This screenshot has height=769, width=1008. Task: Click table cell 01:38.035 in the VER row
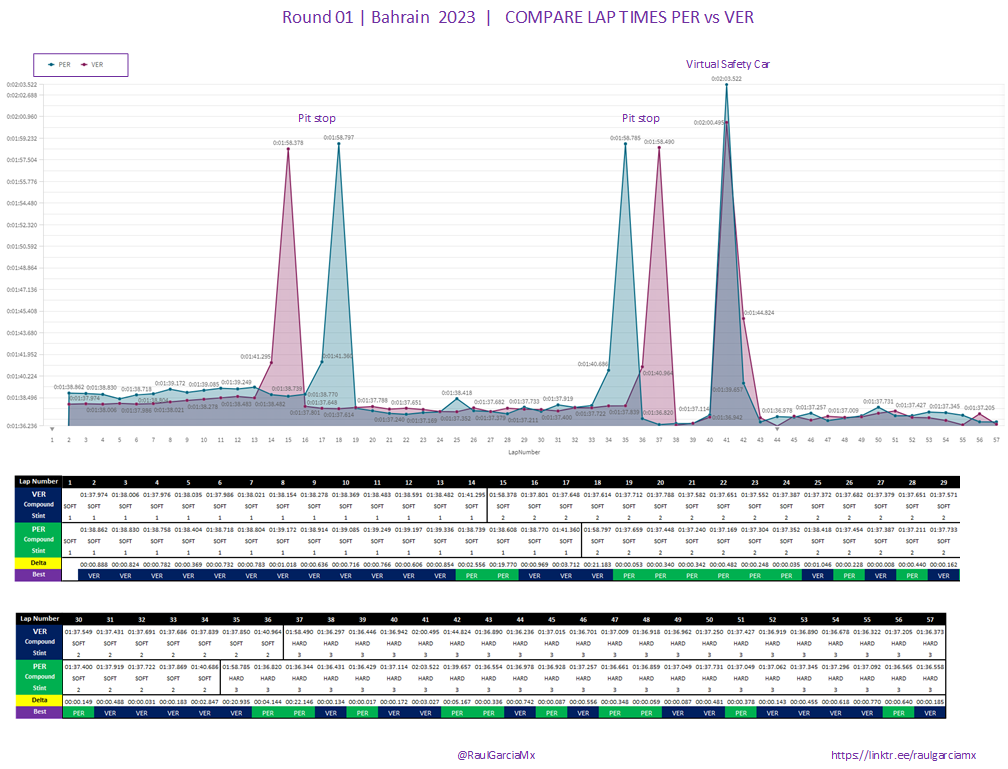(x=188, y=495)
